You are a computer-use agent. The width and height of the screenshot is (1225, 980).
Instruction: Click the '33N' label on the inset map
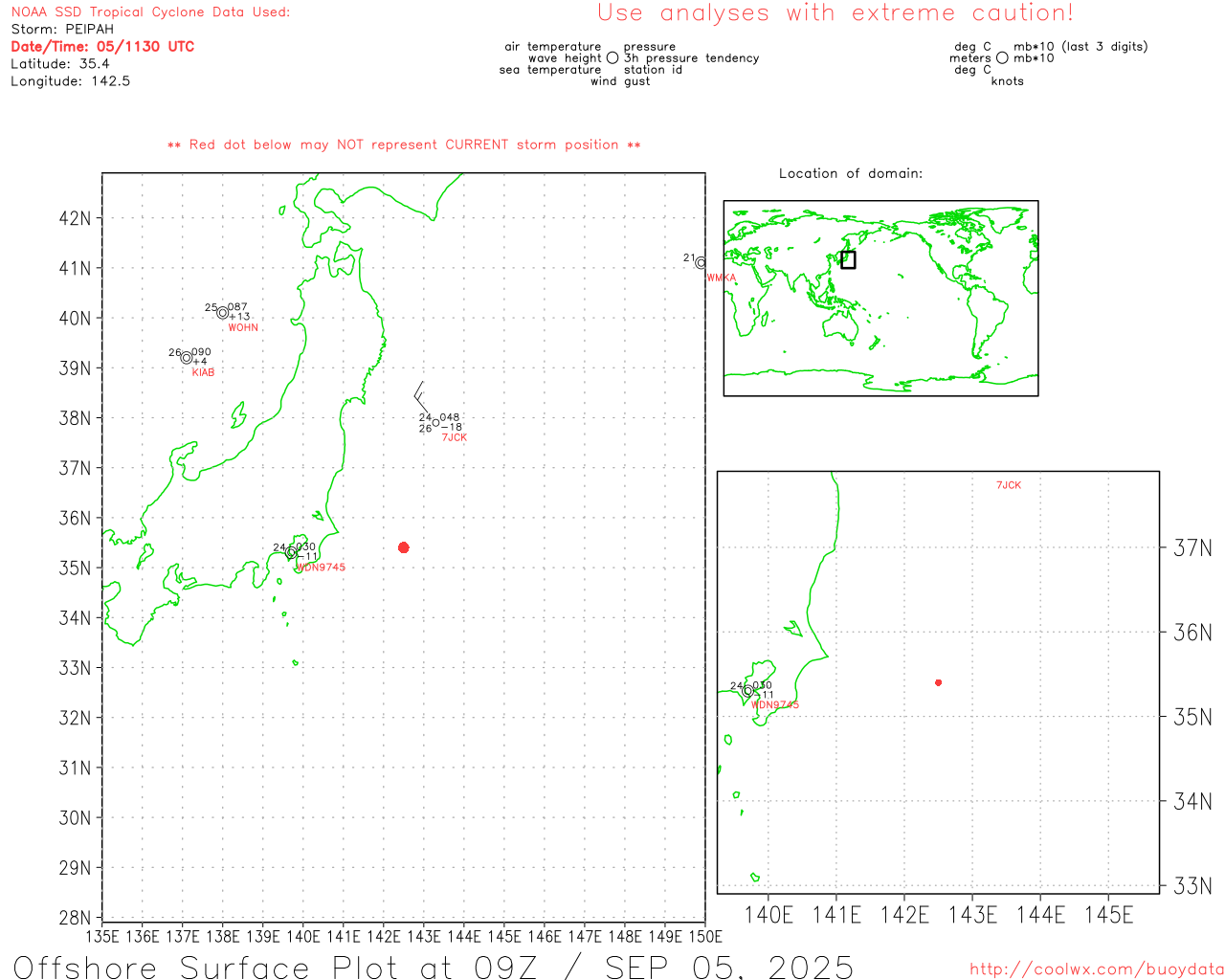pyautogui.click(x=1192, y=886)
